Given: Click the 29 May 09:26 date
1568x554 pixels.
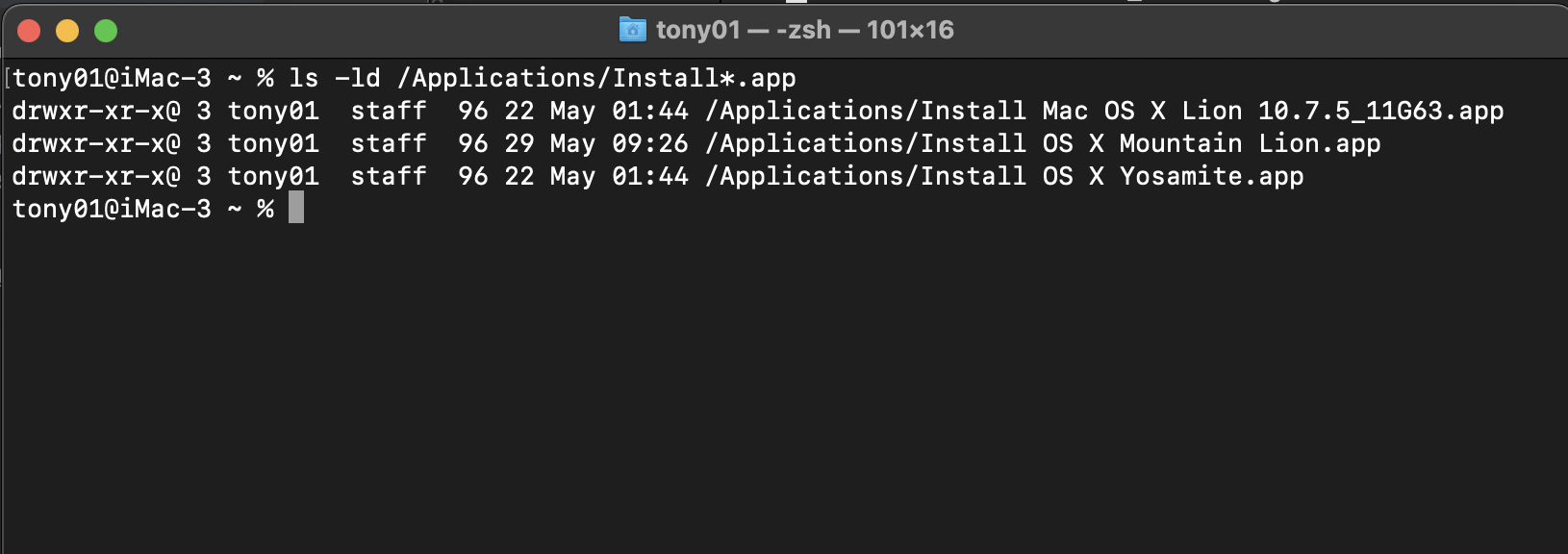Looking at the screenshot, I should (x=596, y=143).
